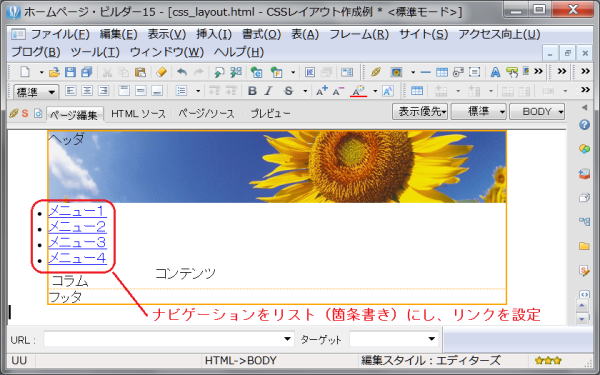
Task: Click the Undo arrow icon
Action: 182,72
